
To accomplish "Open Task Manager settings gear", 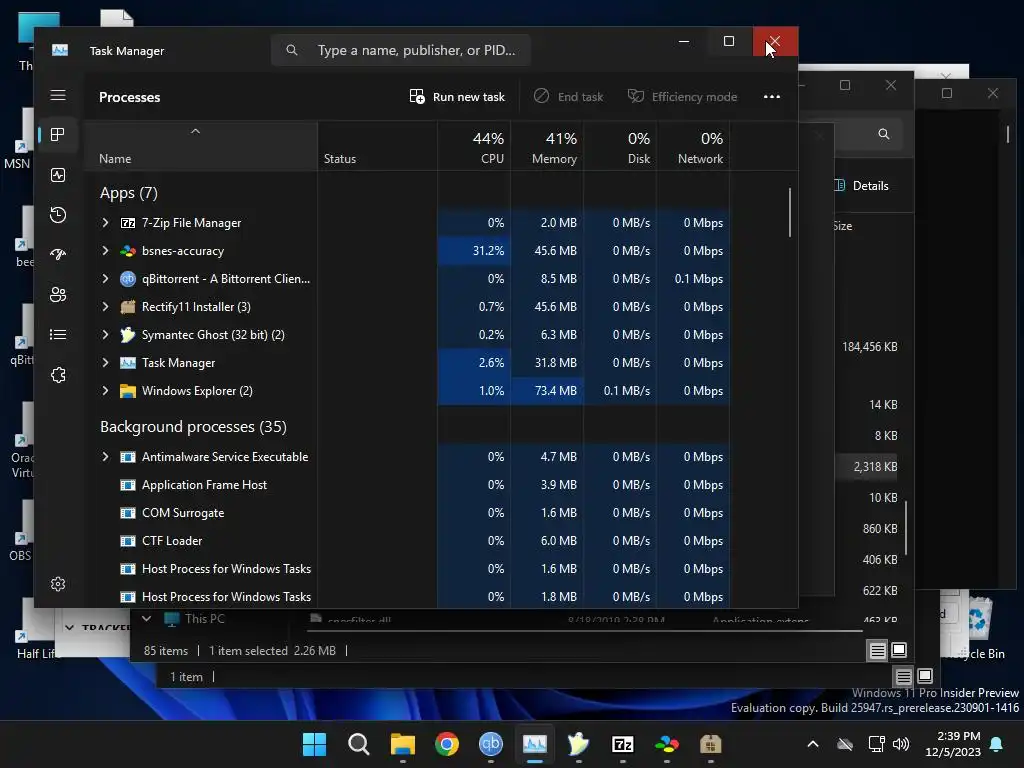I will [58, 584].
